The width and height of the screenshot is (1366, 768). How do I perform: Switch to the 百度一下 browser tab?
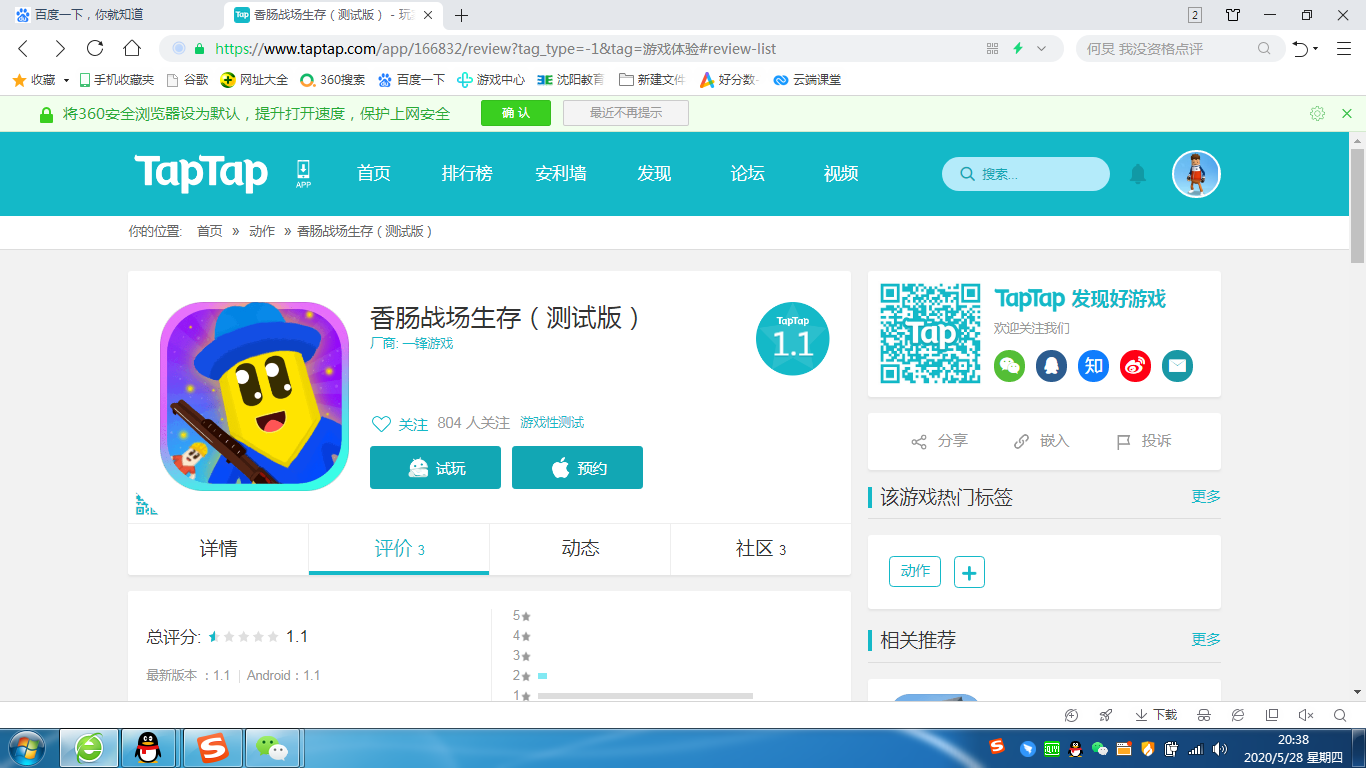pyautogui.click(x=110, y=15)
